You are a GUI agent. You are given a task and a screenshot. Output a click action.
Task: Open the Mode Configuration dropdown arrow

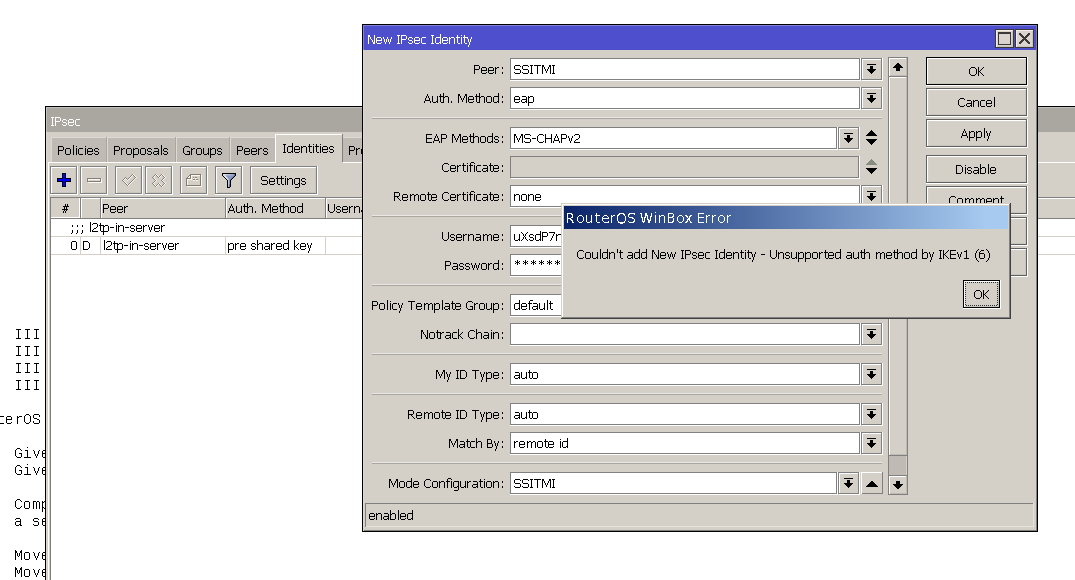pos(848,483)
